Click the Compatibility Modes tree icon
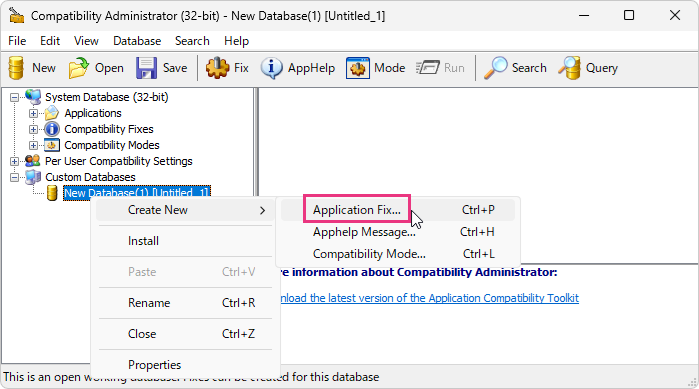This screenshot has height=389, width=699. 52,145
